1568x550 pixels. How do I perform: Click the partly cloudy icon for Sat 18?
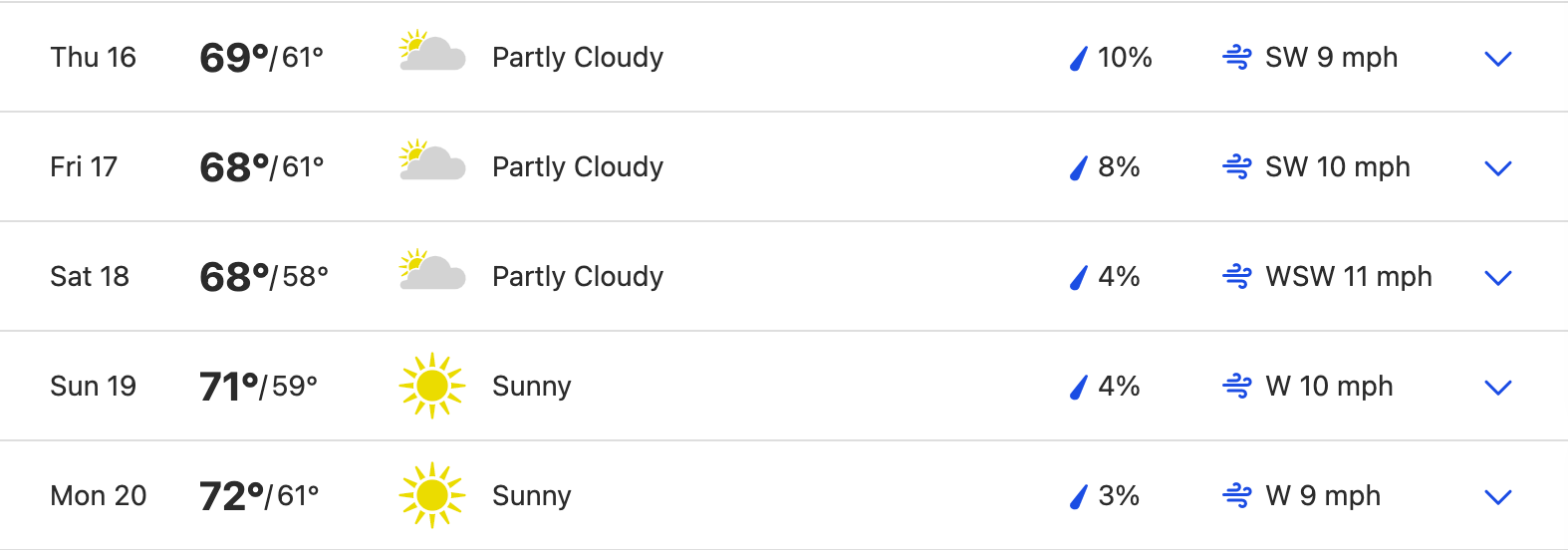(431, 271)
